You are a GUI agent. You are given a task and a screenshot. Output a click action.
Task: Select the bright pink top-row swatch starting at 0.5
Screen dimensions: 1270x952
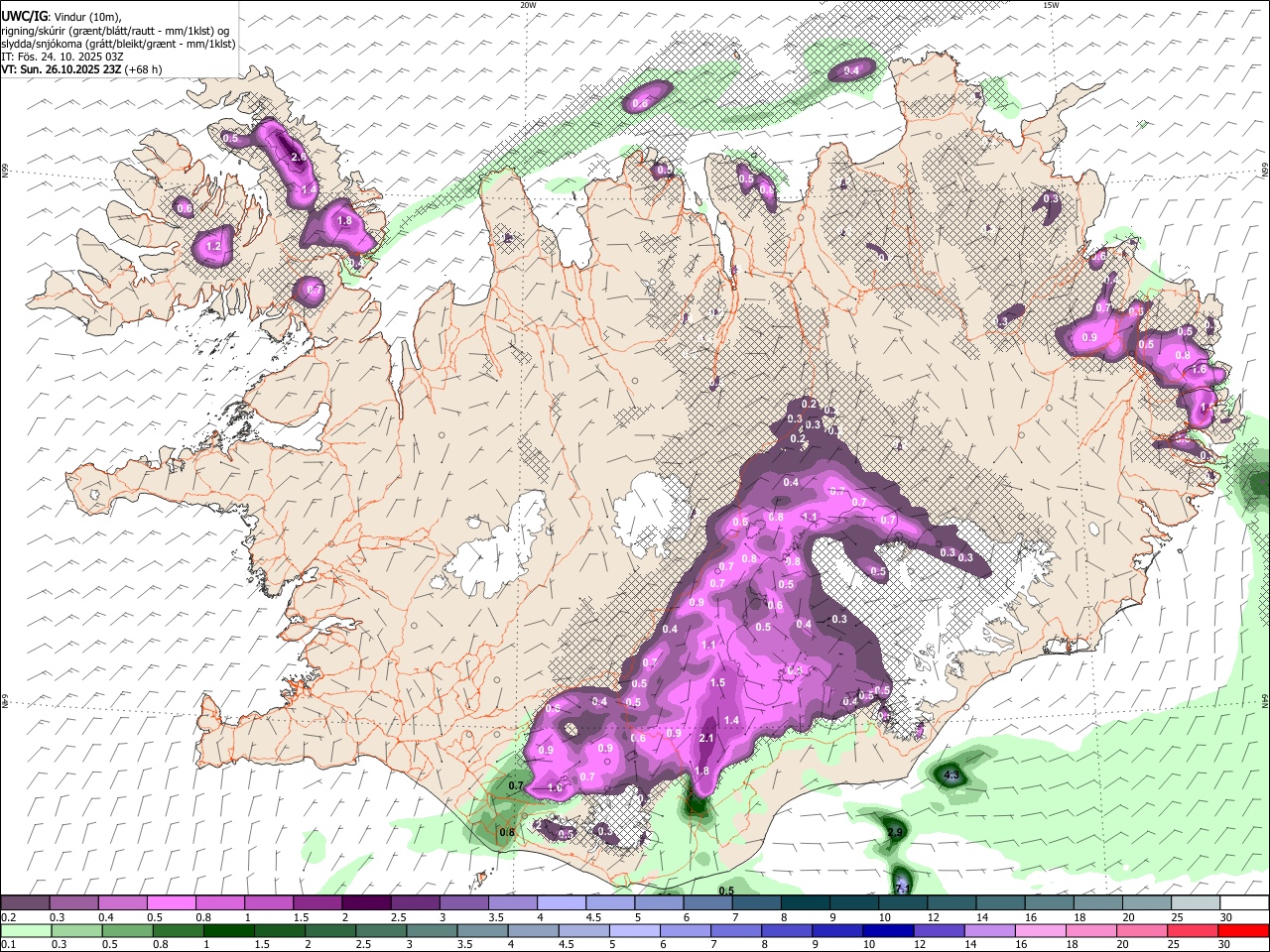pos(171,903)
